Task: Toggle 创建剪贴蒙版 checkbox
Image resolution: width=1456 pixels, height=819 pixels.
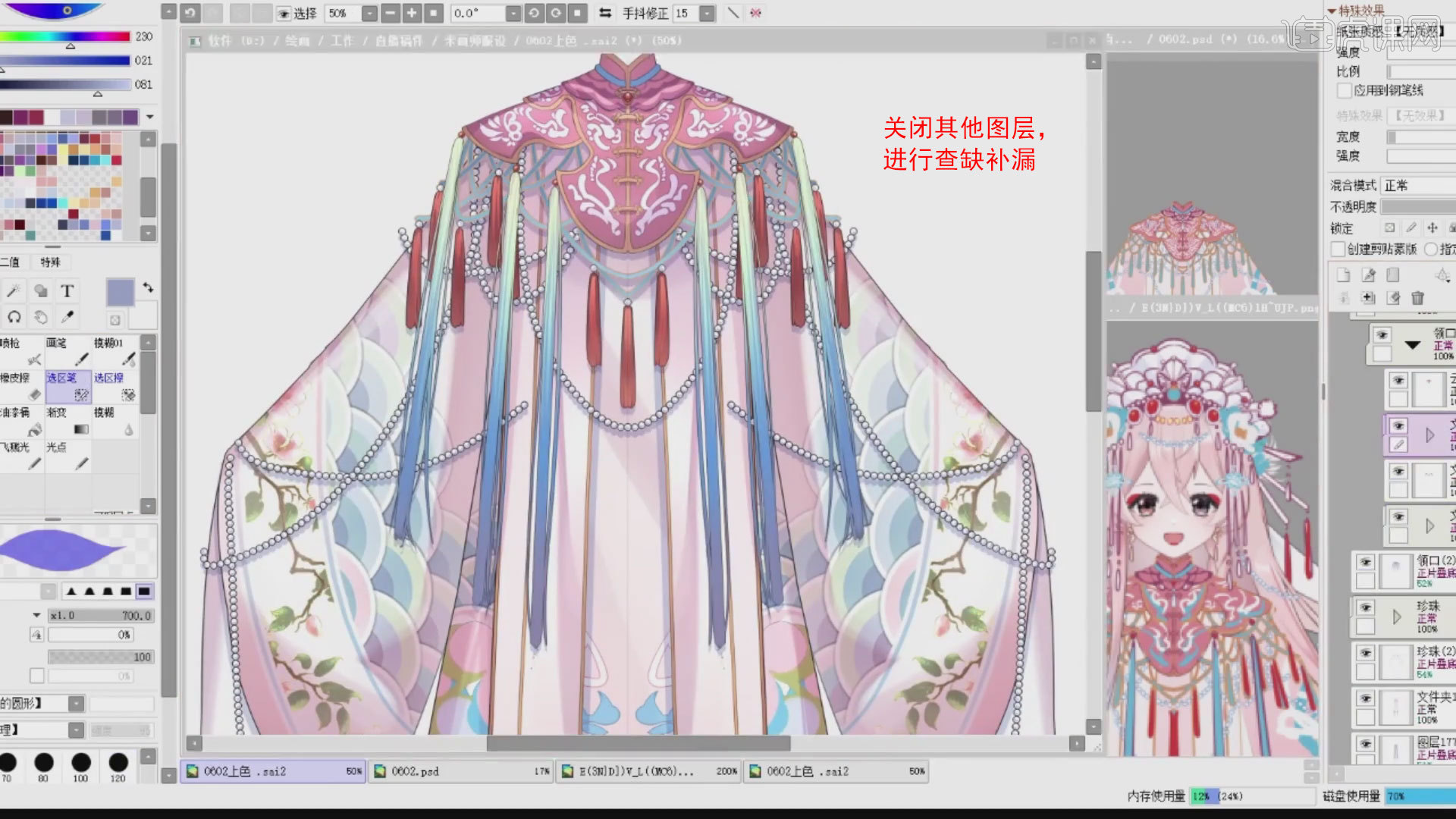Action: 1338,249
